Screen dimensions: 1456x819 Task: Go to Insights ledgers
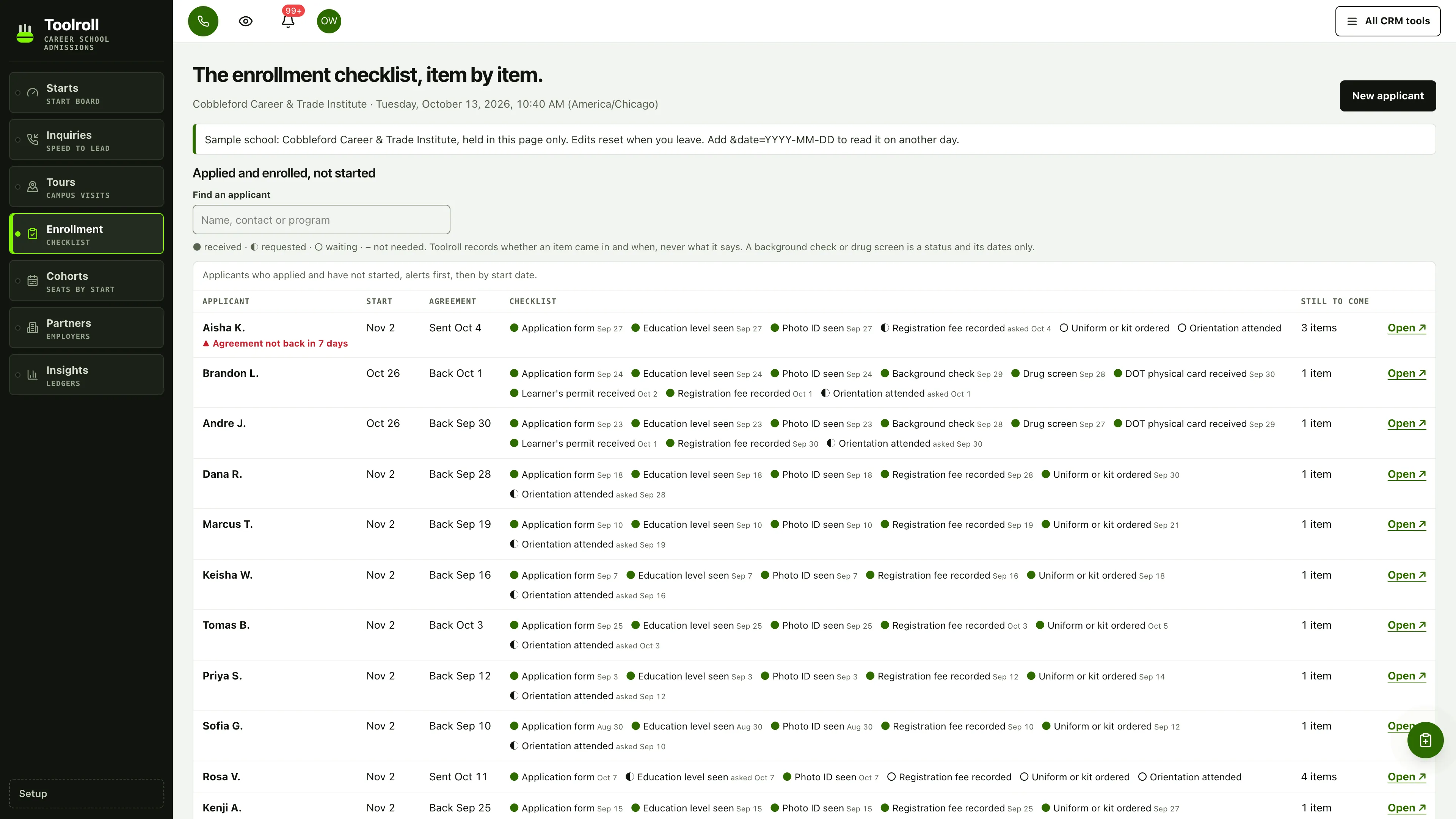click(86, 375)
